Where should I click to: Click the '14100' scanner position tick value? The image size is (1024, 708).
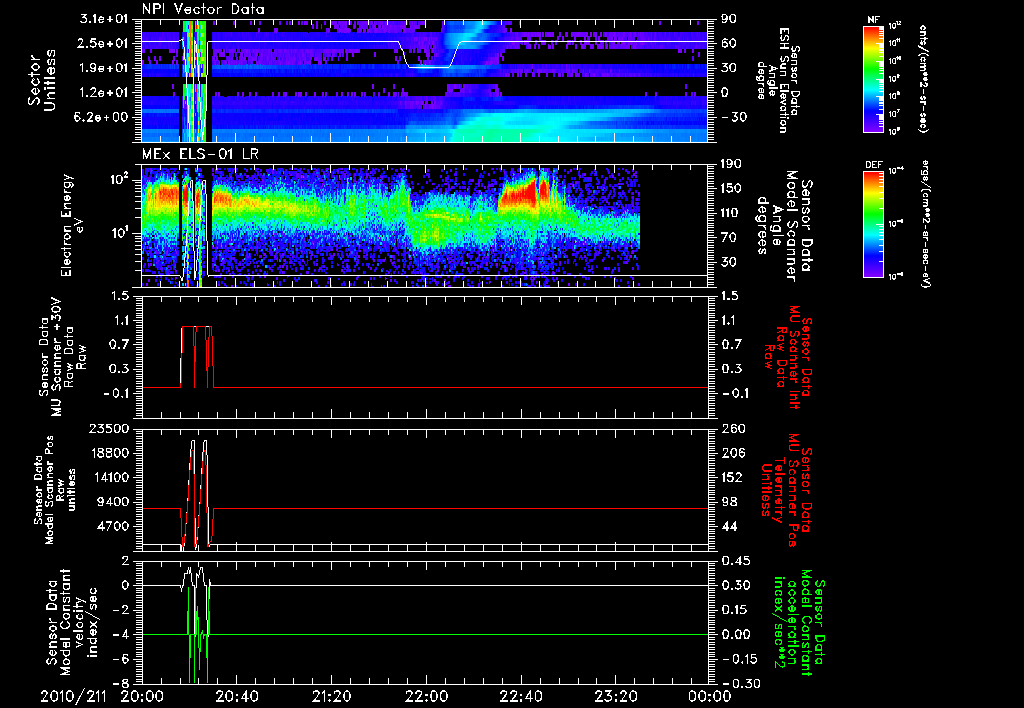point(108,477)
